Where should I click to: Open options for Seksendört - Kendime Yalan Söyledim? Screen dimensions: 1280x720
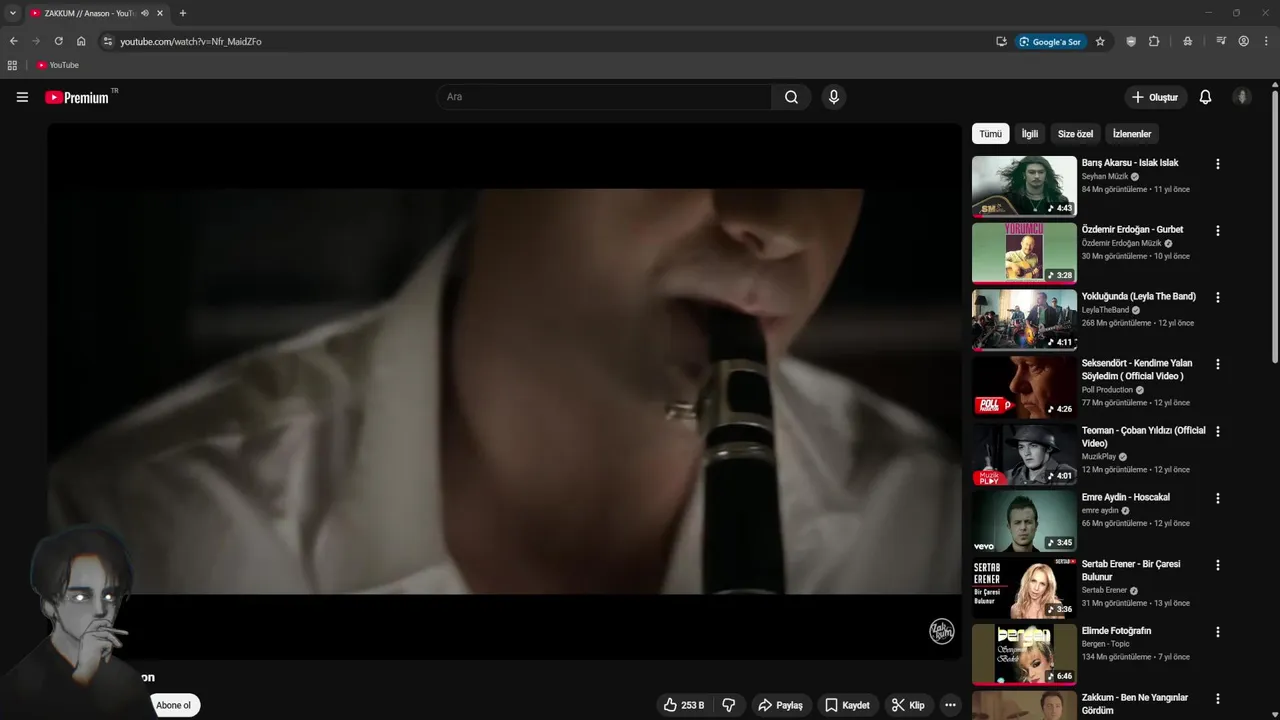[1217, 365]
